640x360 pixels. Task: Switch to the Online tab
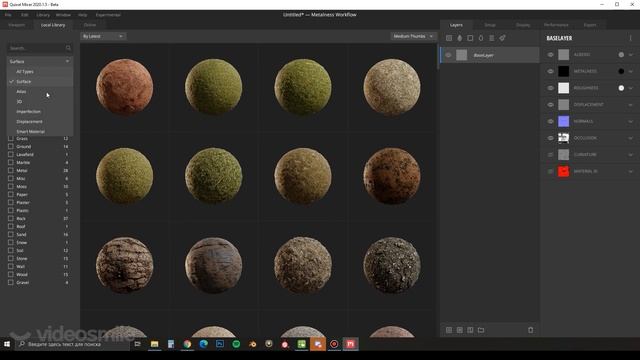coord(90,25)
